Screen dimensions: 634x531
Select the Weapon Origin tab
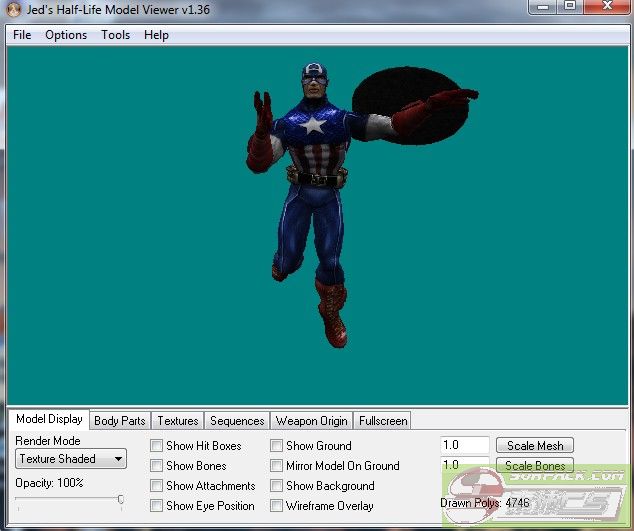[311, 421]
